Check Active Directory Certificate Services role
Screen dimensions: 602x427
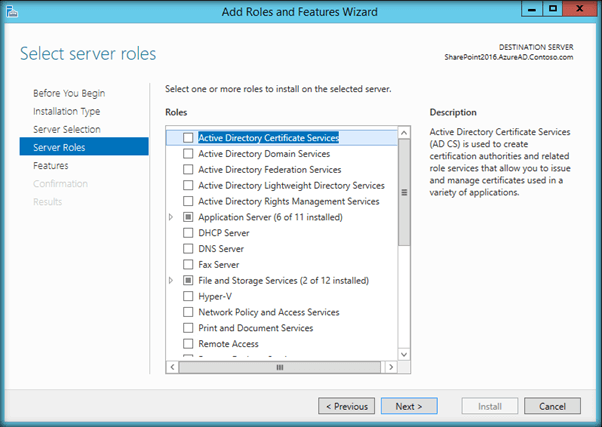pyautogui.click(x=188, y=138)
